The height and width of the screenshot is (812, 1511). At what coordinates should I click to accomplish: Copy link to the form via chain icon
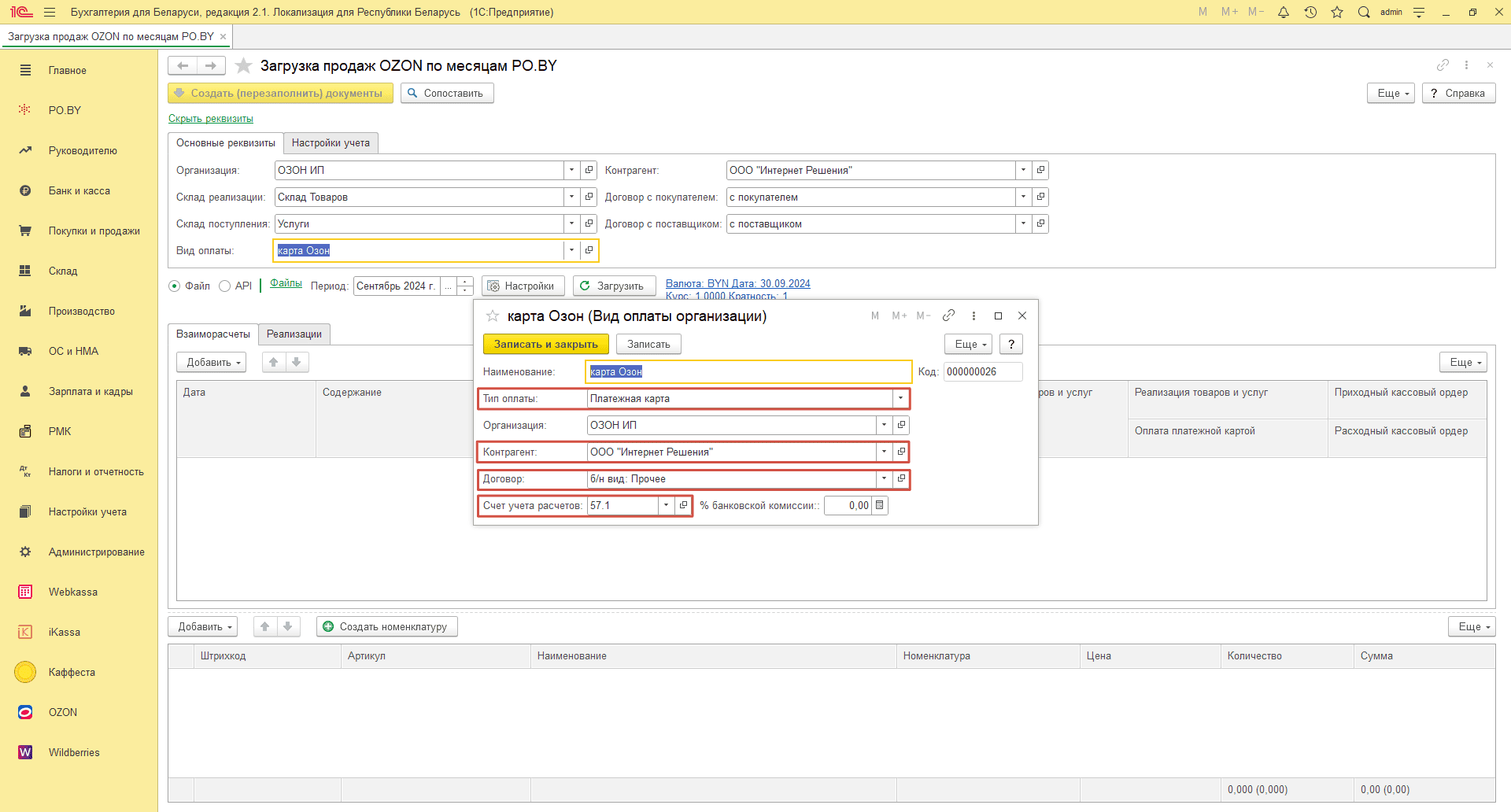1443,65
